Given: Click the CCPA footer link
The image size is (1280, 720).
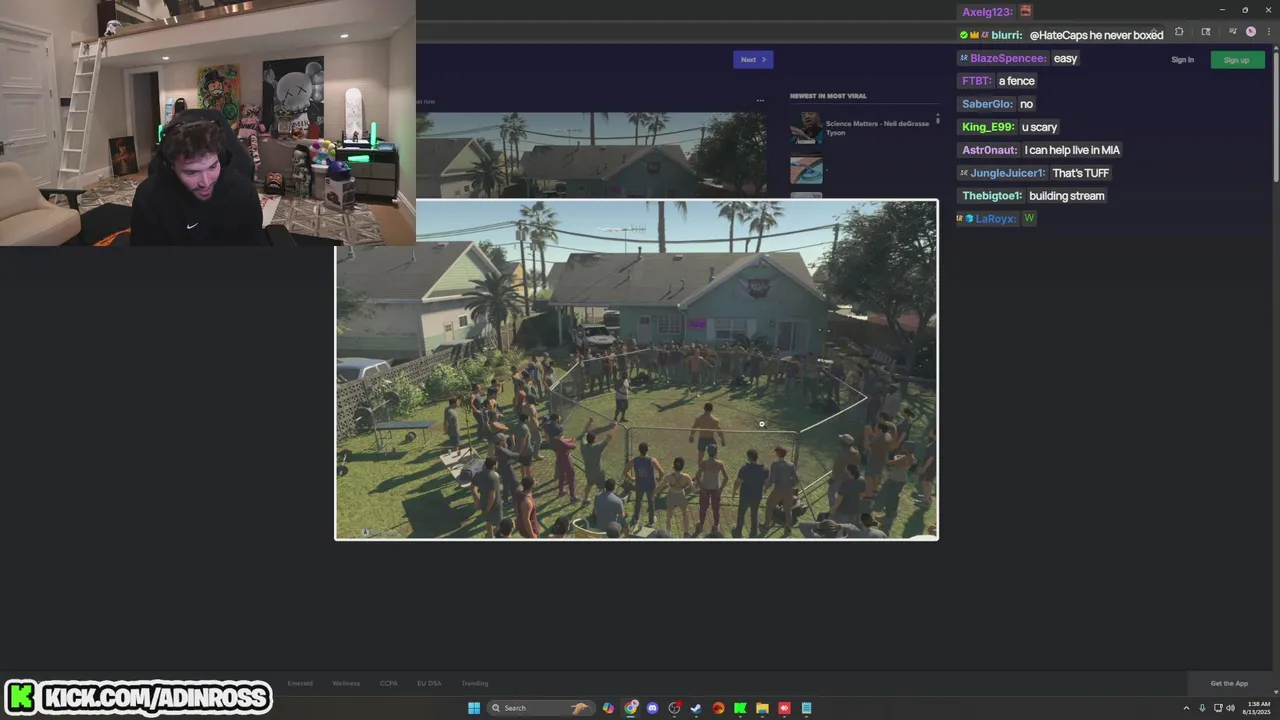Looking at the screenshot, I should click(x=389, y=683).
